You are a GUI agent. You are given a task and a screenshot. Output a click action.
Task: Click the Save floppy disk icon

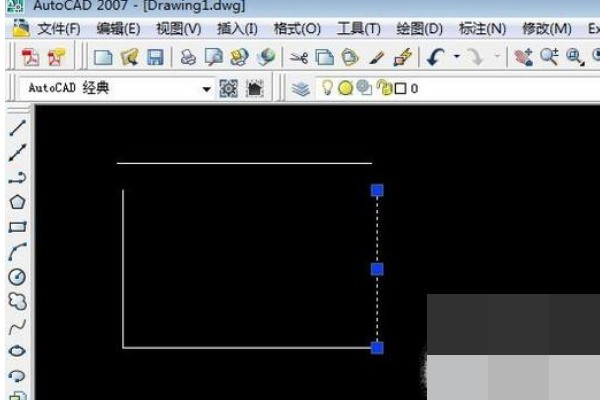(x=155, y=57)
